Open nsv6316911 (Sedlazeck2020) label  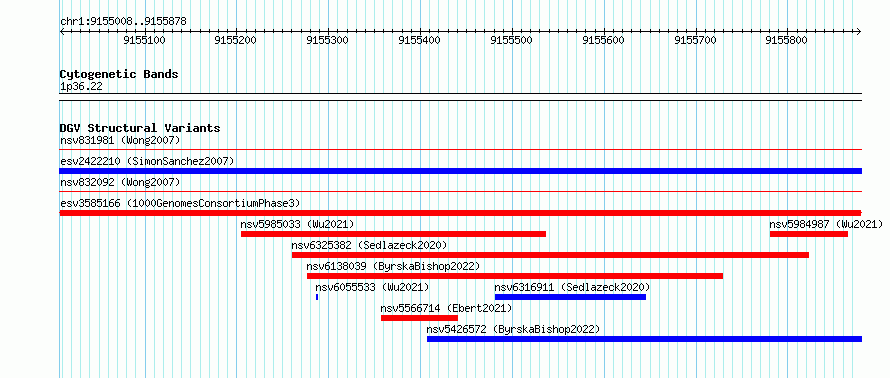(x=572, y=287)
